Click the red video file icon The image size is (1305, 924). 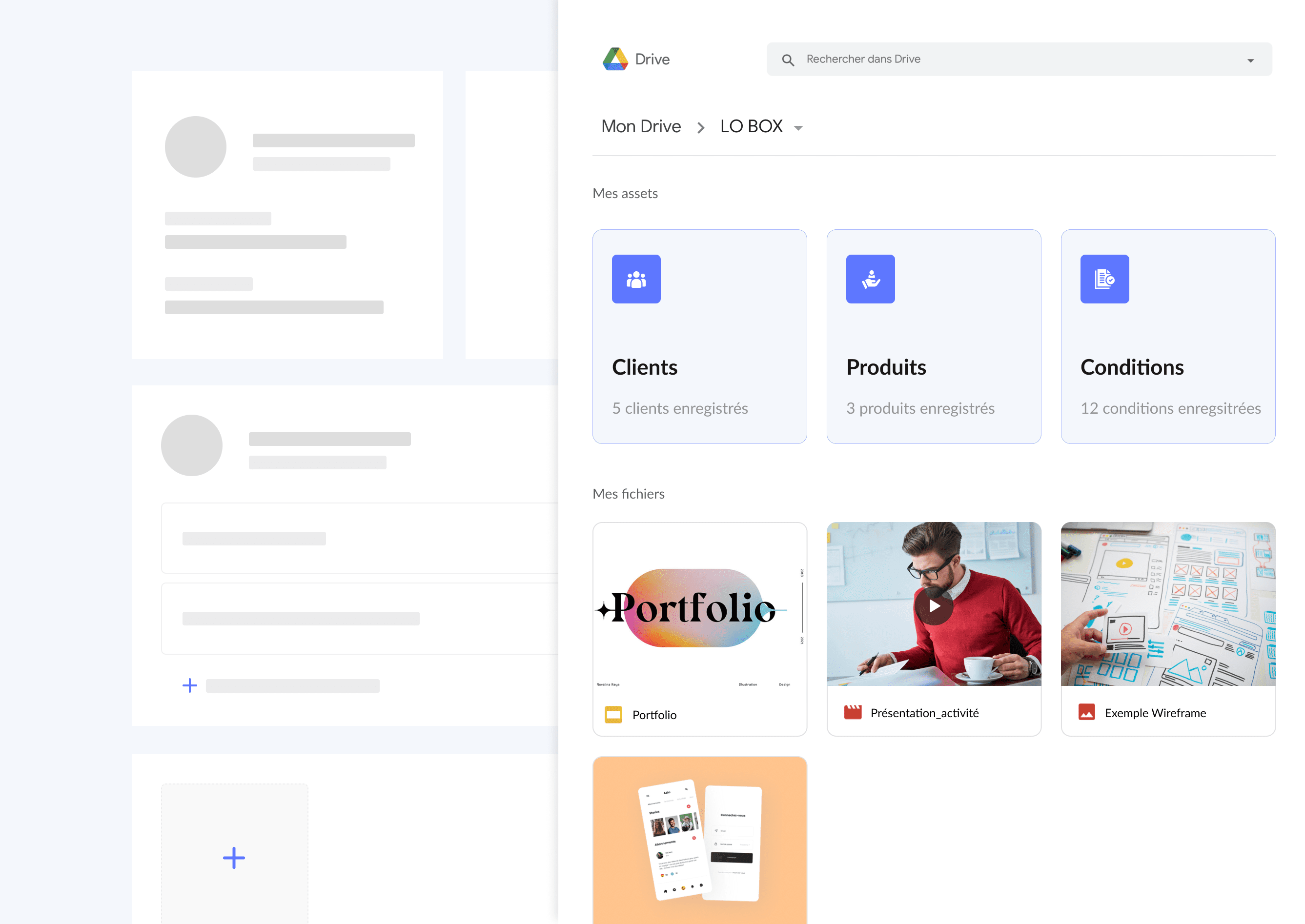(x=852, y=712)
